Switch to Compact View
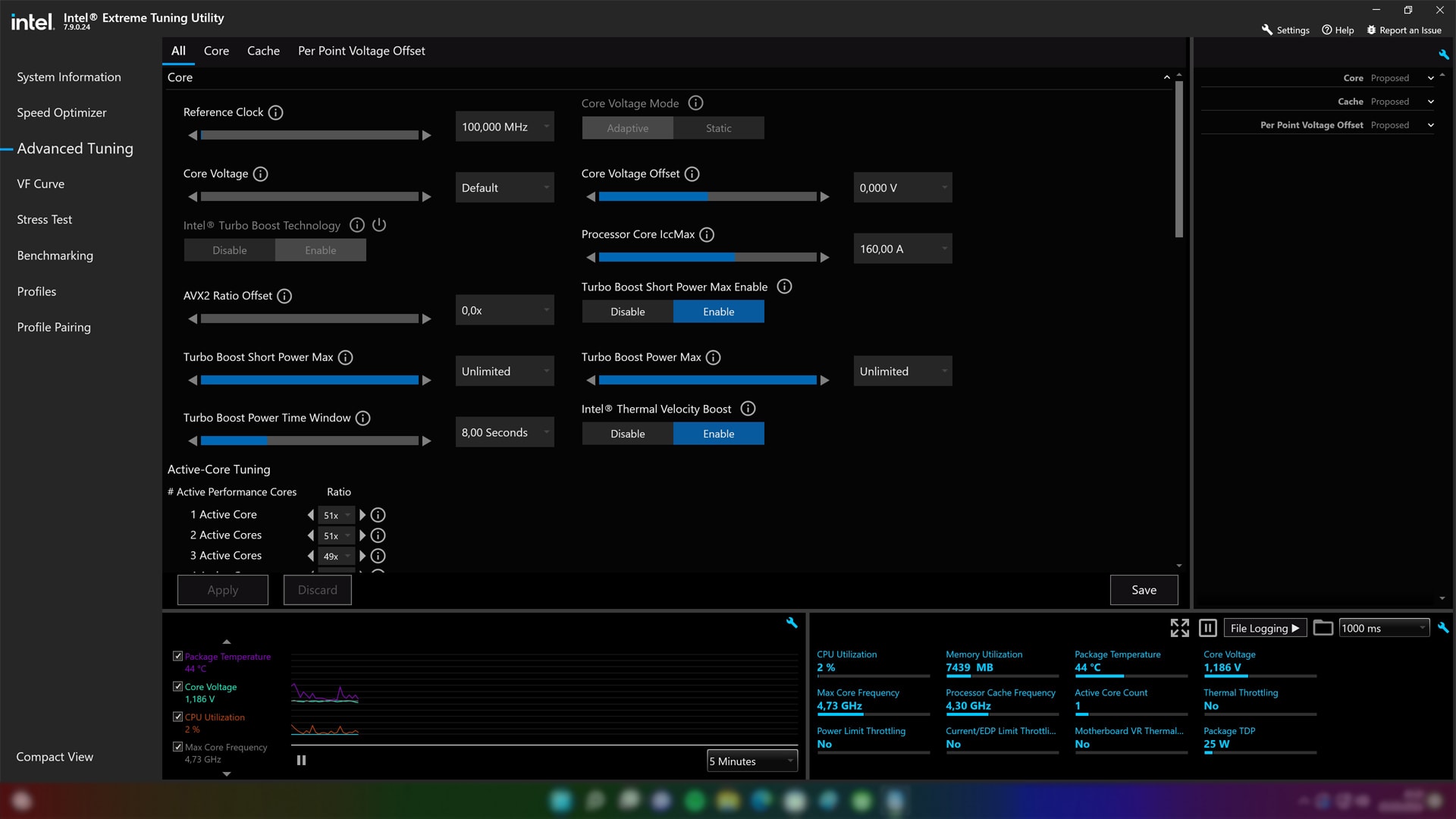The image size is (1456, 819). point(55,757)
